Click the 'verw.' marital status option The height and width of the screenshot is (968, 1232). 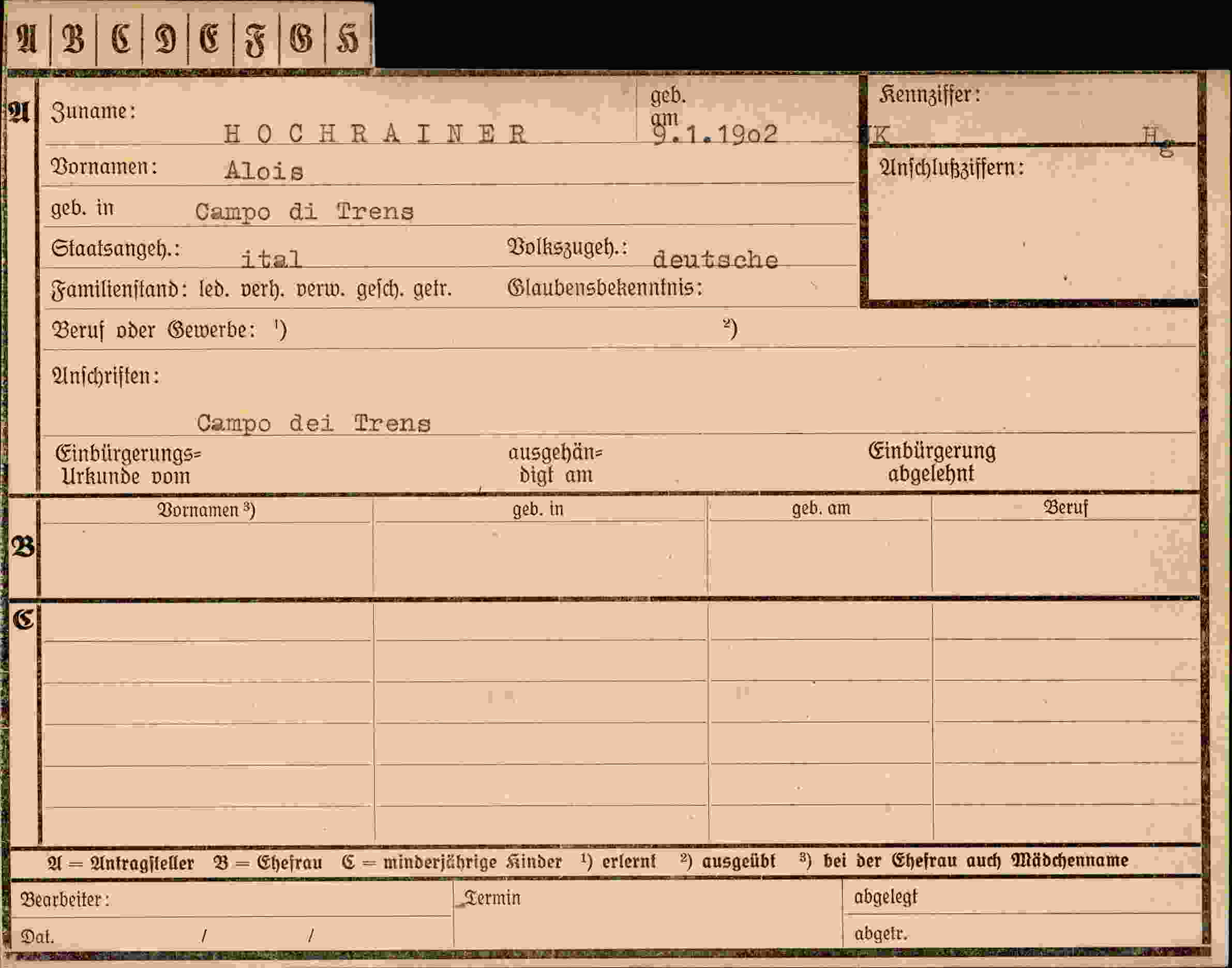pos(320,290)
